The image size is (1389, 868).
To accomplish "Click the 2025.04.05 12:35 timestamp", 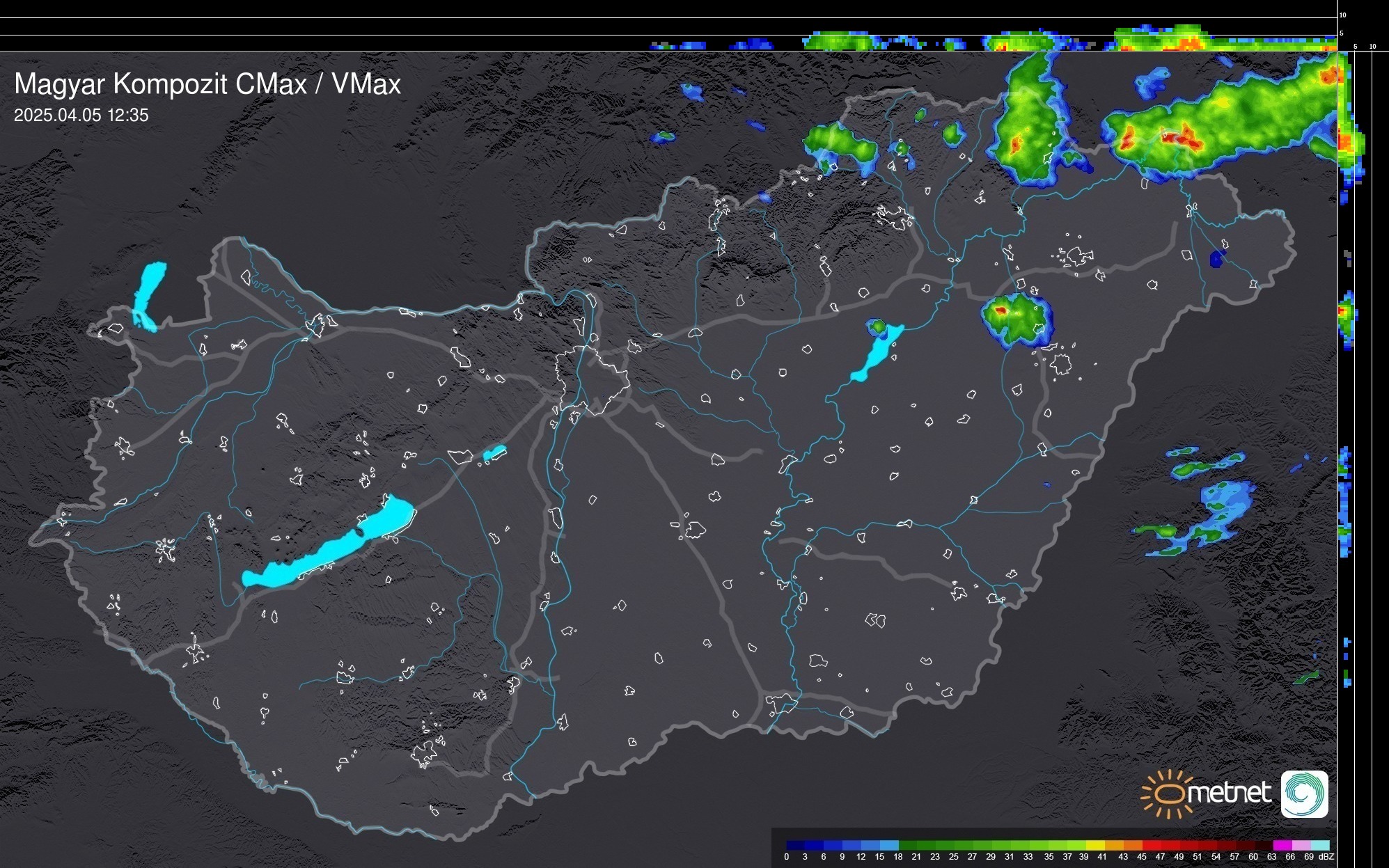I will [x=81, y=116].
